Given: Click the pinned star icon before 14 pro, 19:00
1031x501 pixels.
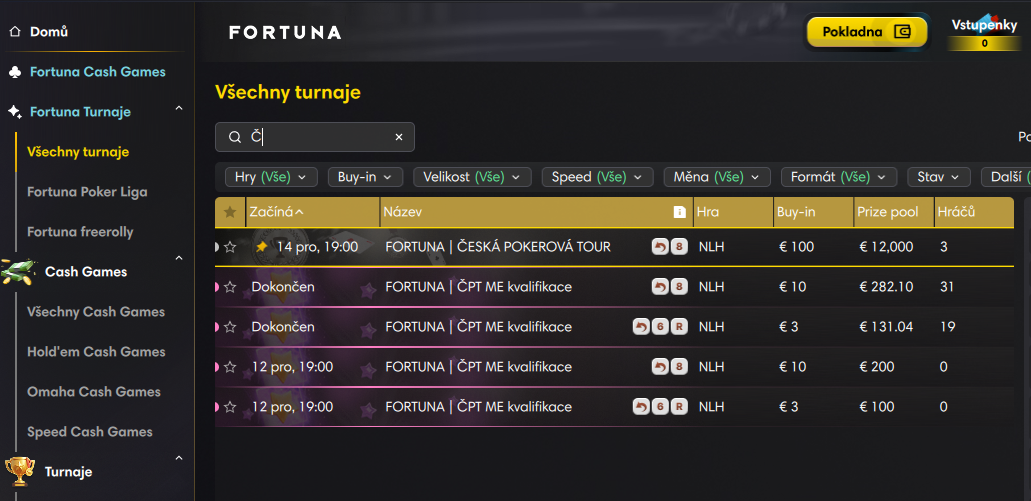Looking at the screenshot, I should point(262,247).
